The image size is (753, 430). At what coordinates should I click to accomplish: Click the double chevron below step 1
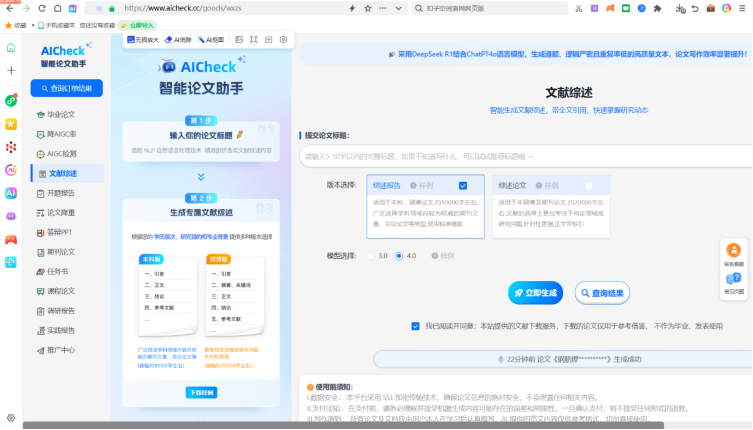coord(201,177)
